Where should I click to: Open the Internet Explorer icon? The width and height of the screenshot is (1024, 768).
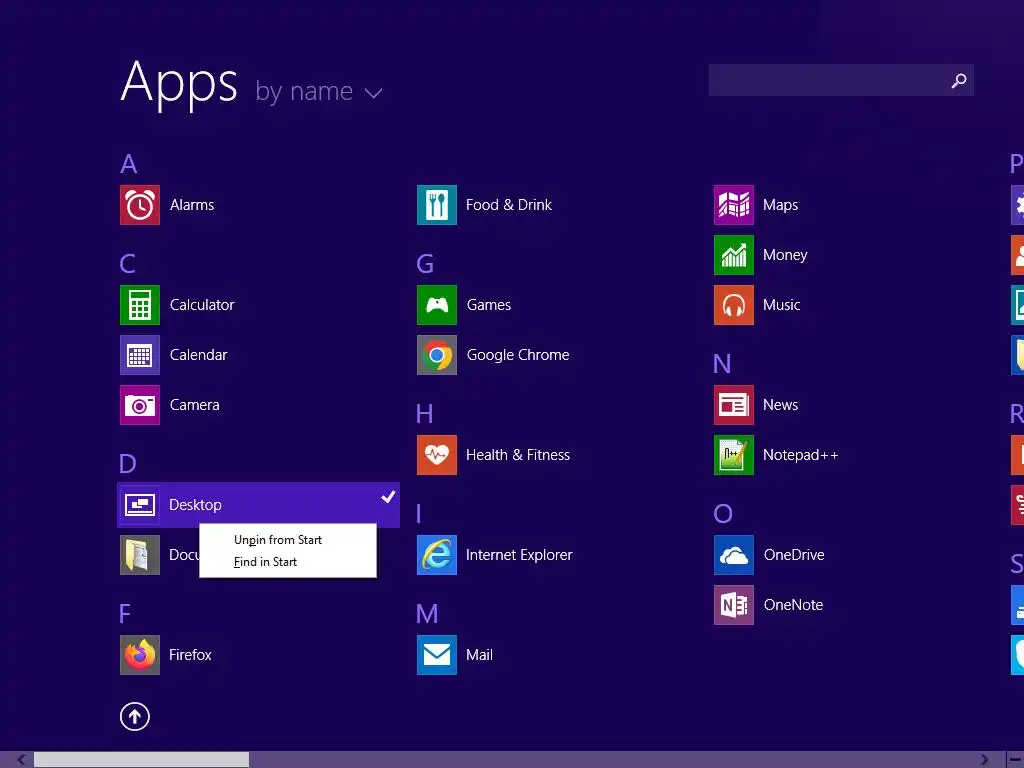[x=437, y=555]
